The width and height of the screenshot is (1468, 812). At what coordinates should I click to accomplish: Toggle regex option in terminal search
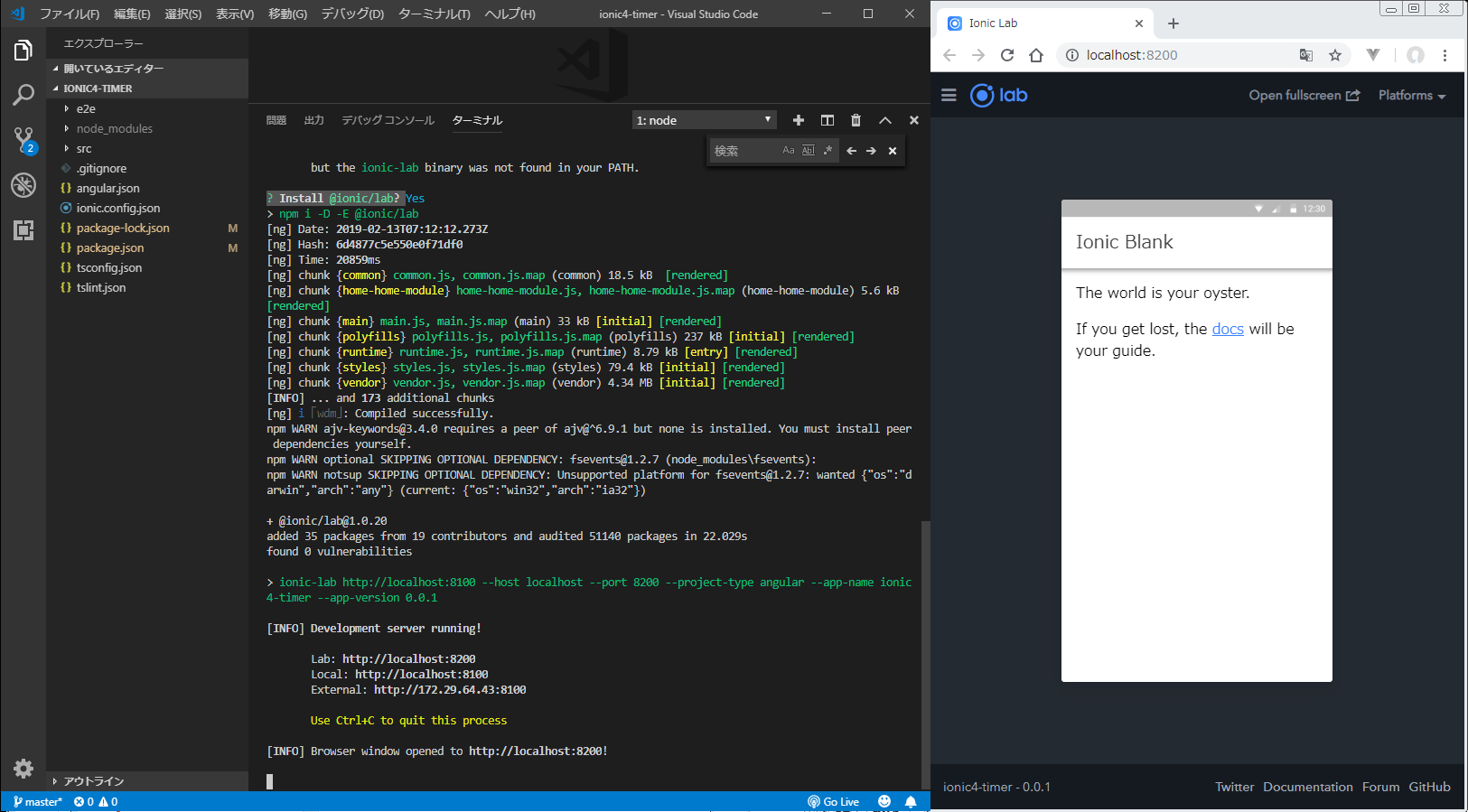[828, 151]
